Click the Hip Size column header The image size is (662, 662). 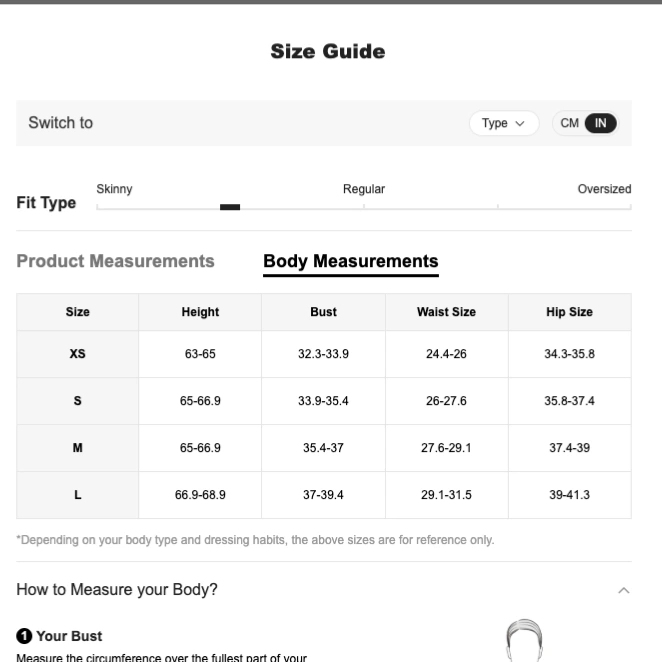point(570,312)
